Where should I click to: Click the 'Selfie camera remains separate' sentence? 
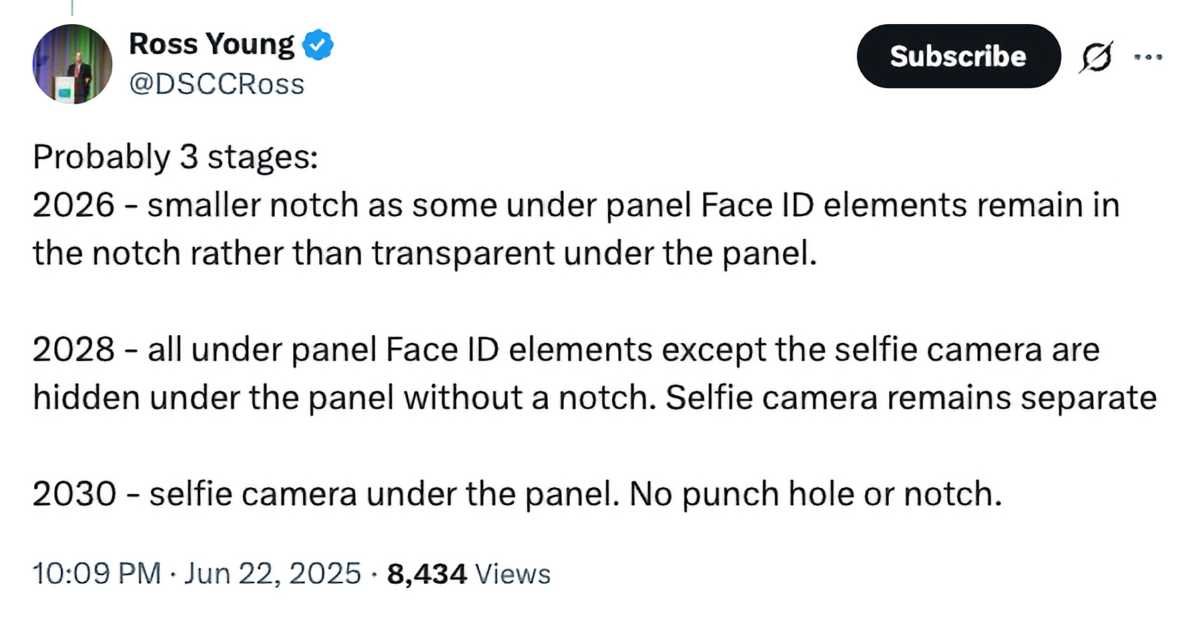(911, 398)
